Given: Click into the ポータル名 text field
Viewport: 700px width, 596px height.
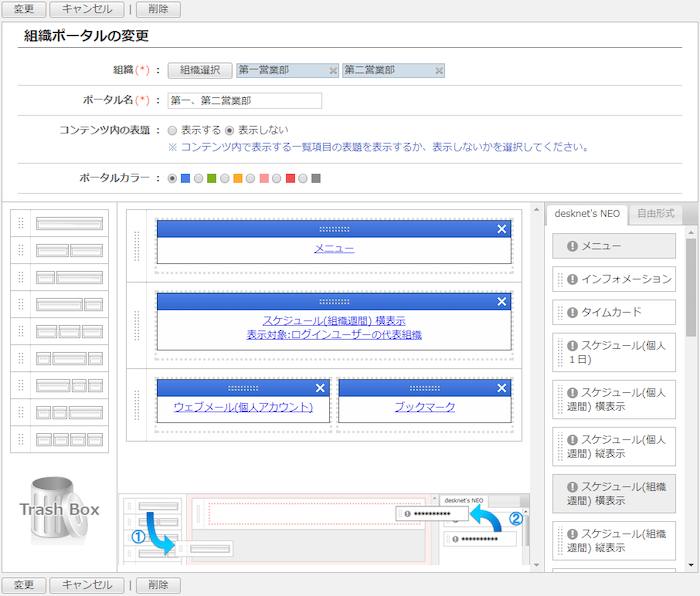Looking at the screenshot, I should (x=244, y=100).
